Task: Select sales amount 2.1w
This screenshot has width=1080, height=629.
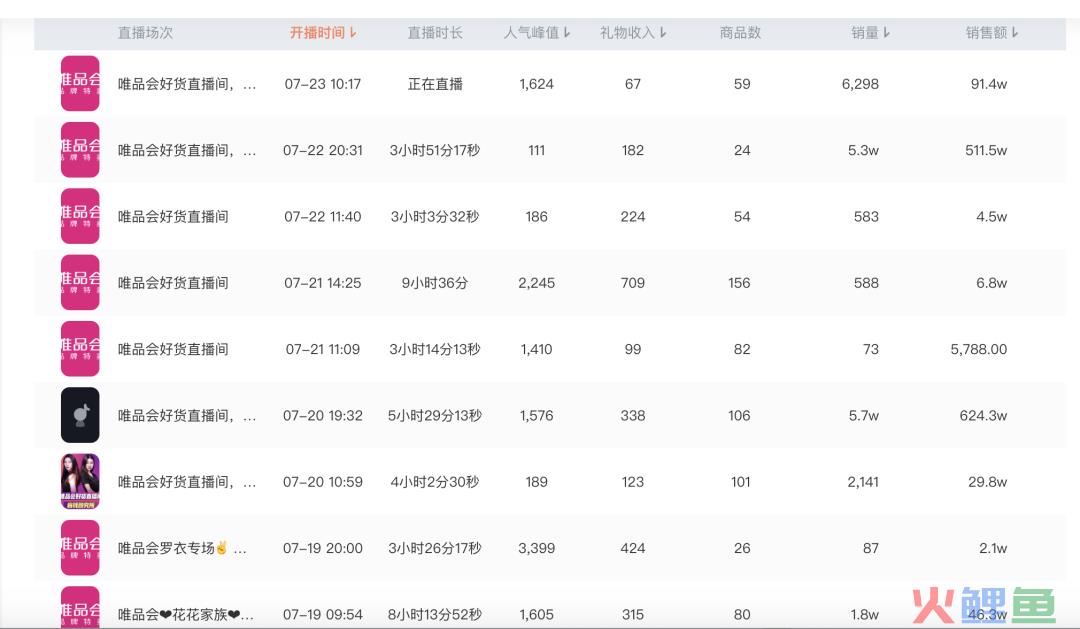Action: pos(993,548)
